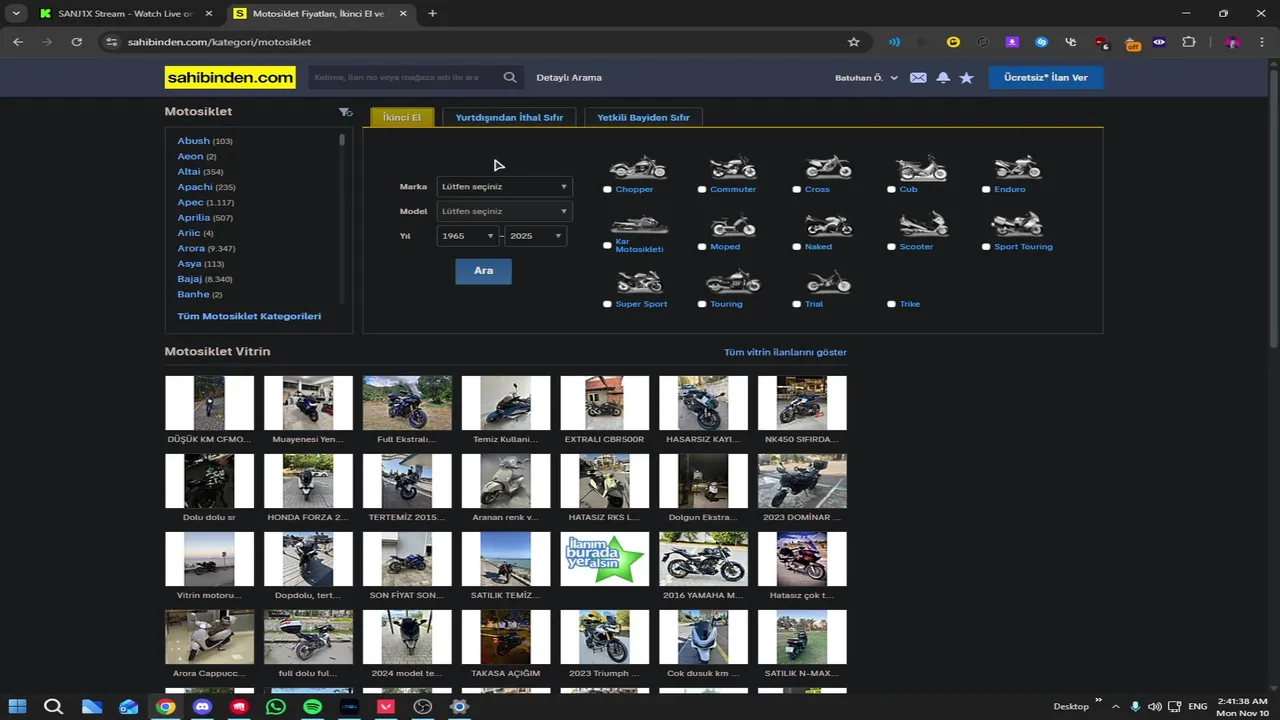The width and height of the screenshot is (1280, 720).
Task: Click Ücretsiz İlan Ver button
Action: click(1046, 77)
